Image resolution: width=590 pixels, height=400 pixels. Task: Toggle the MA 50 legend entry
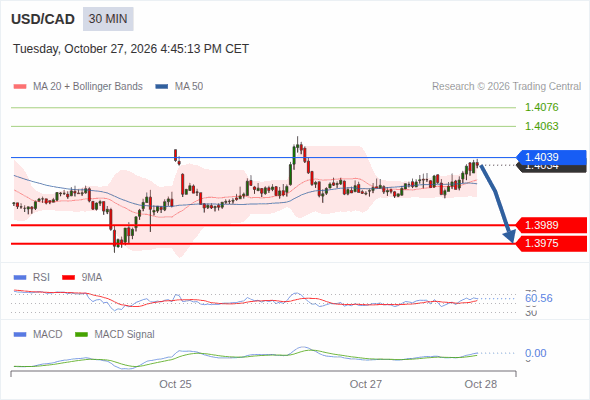[x=179, y=87]
